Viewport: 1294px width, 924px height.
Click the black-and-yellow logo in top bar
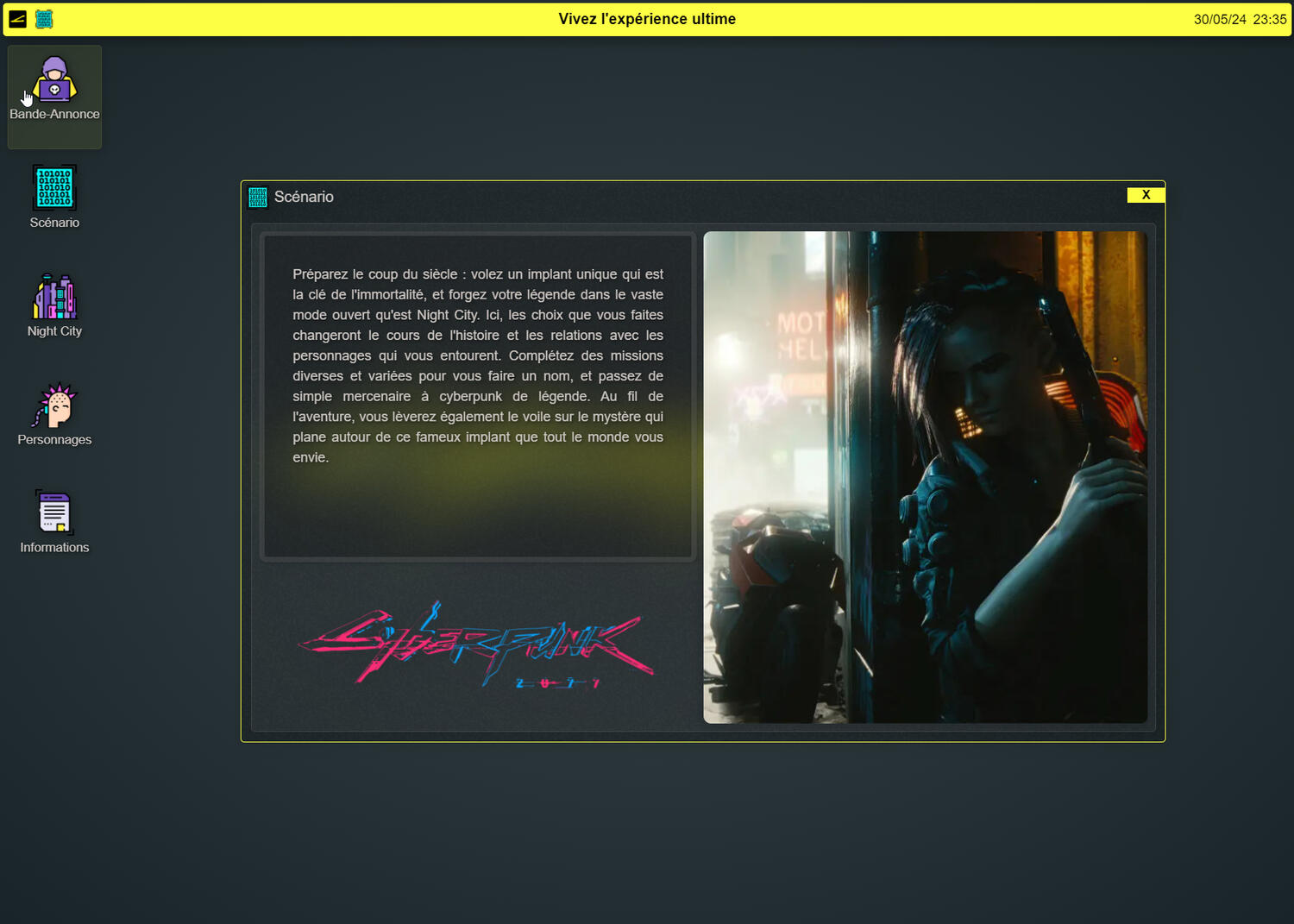17,19
